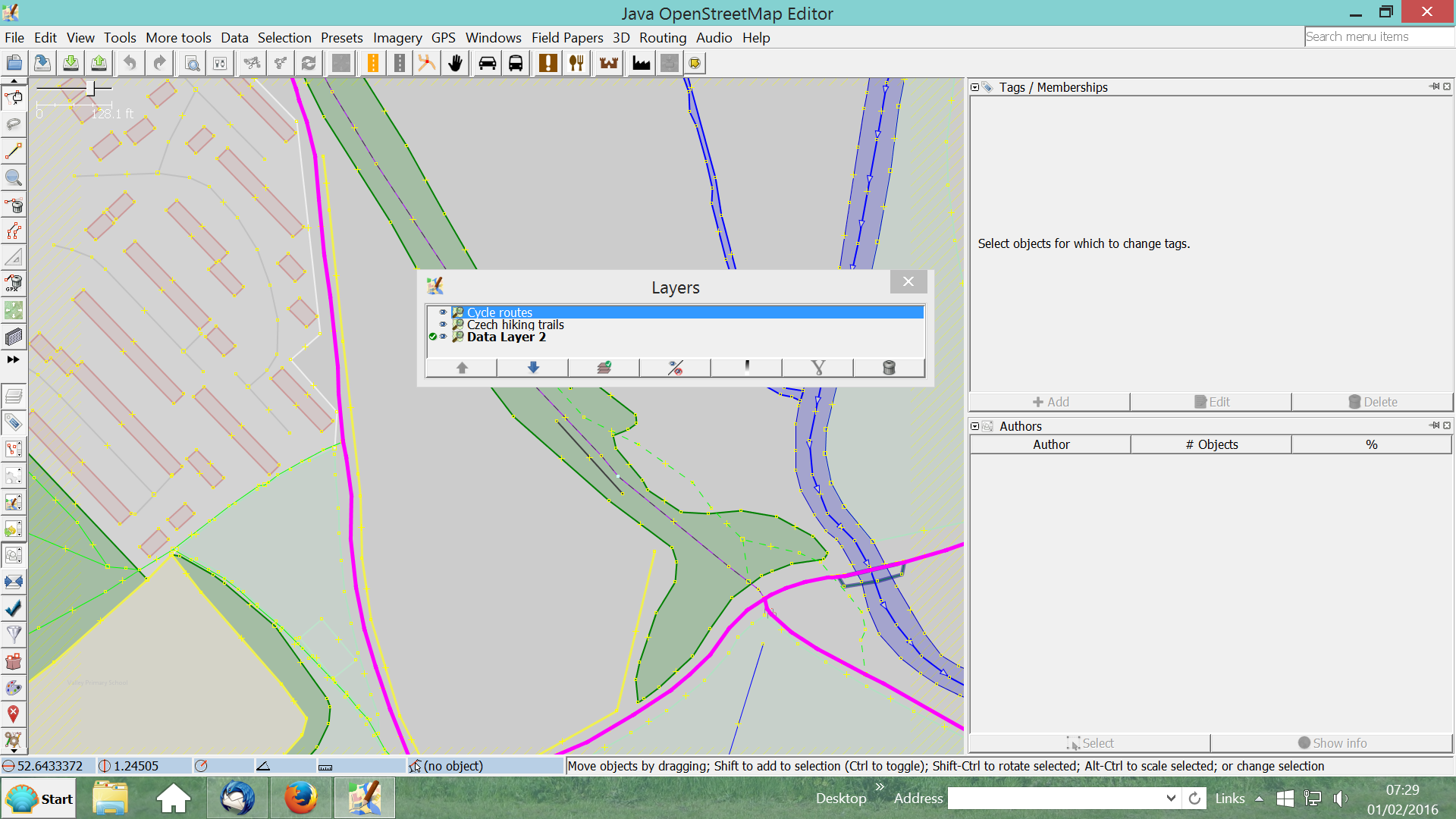Image resolution: width=1456 pixels, height=819 pixels.
Task: Open the Presets menu
Action: pos(341,38)
